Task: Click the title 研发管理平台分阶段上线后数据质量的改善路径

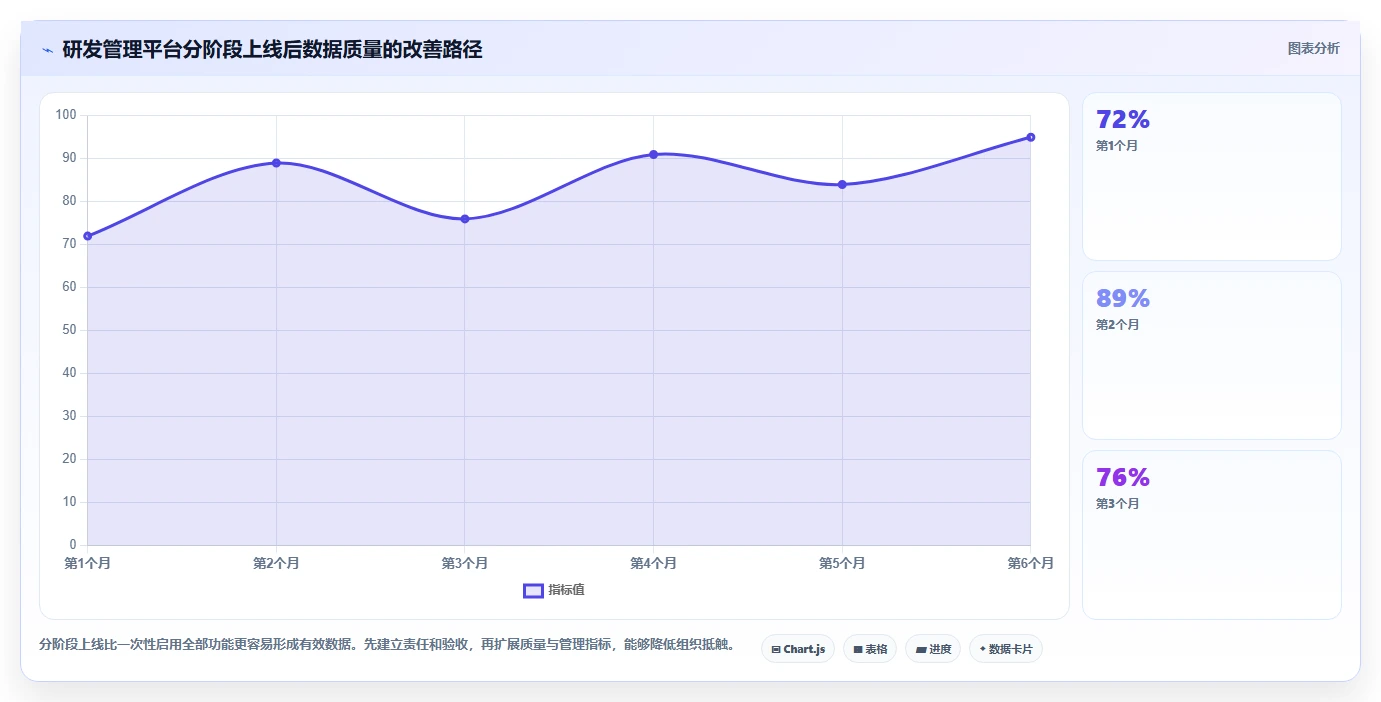Action: pos(272,50)
